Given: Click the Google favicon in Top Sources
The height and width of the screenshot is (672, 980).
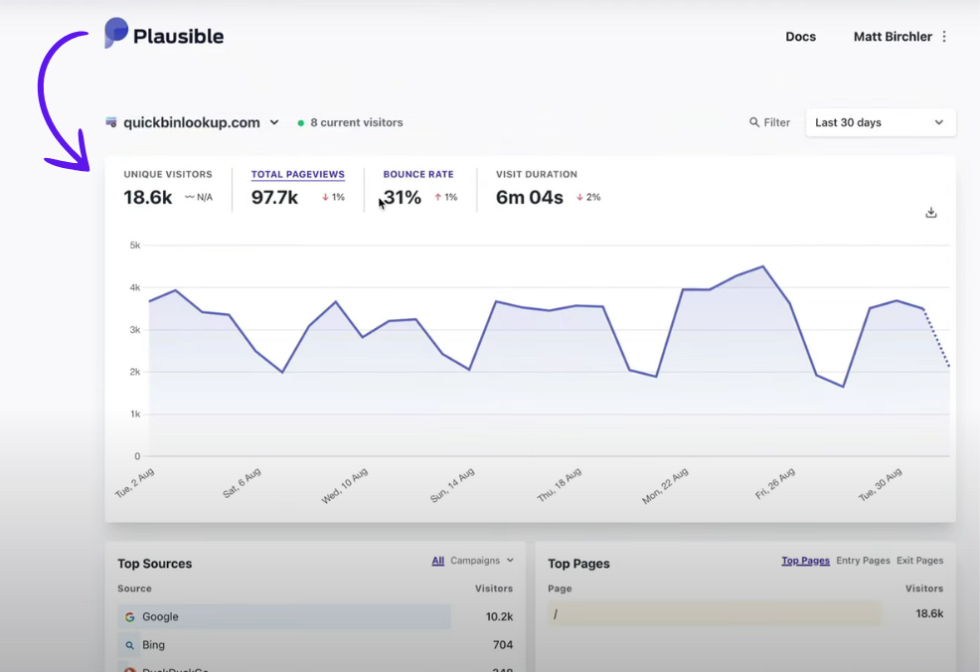Looking at the screenshot, I should click(x=130, y=617).
